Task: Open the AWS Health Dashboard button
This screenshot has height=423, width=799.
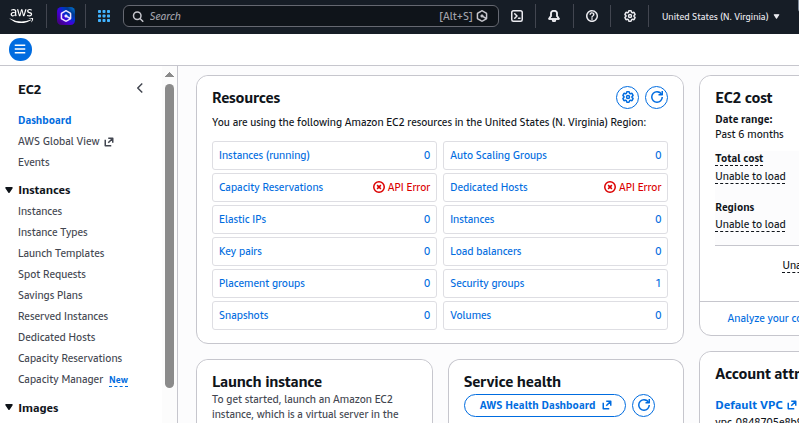Action: (x=545, y=405)
